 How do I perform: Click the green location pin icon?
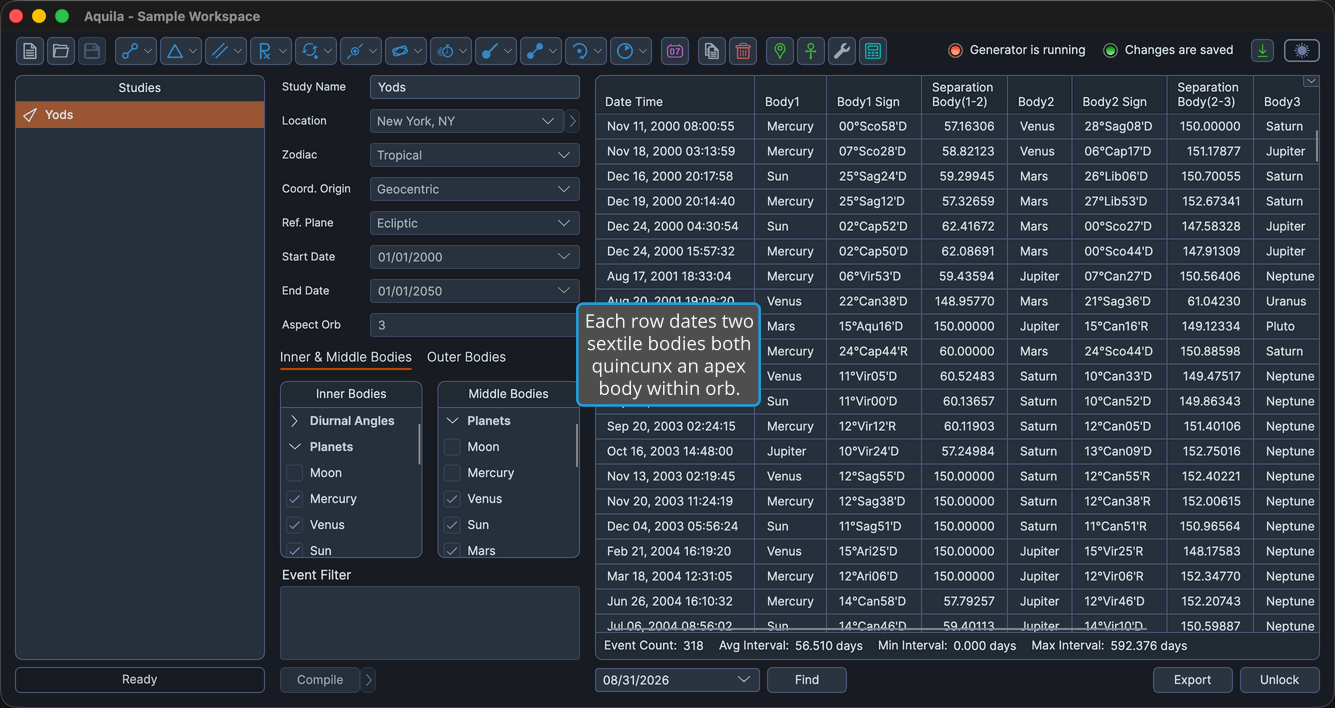(x=780, y=51)
